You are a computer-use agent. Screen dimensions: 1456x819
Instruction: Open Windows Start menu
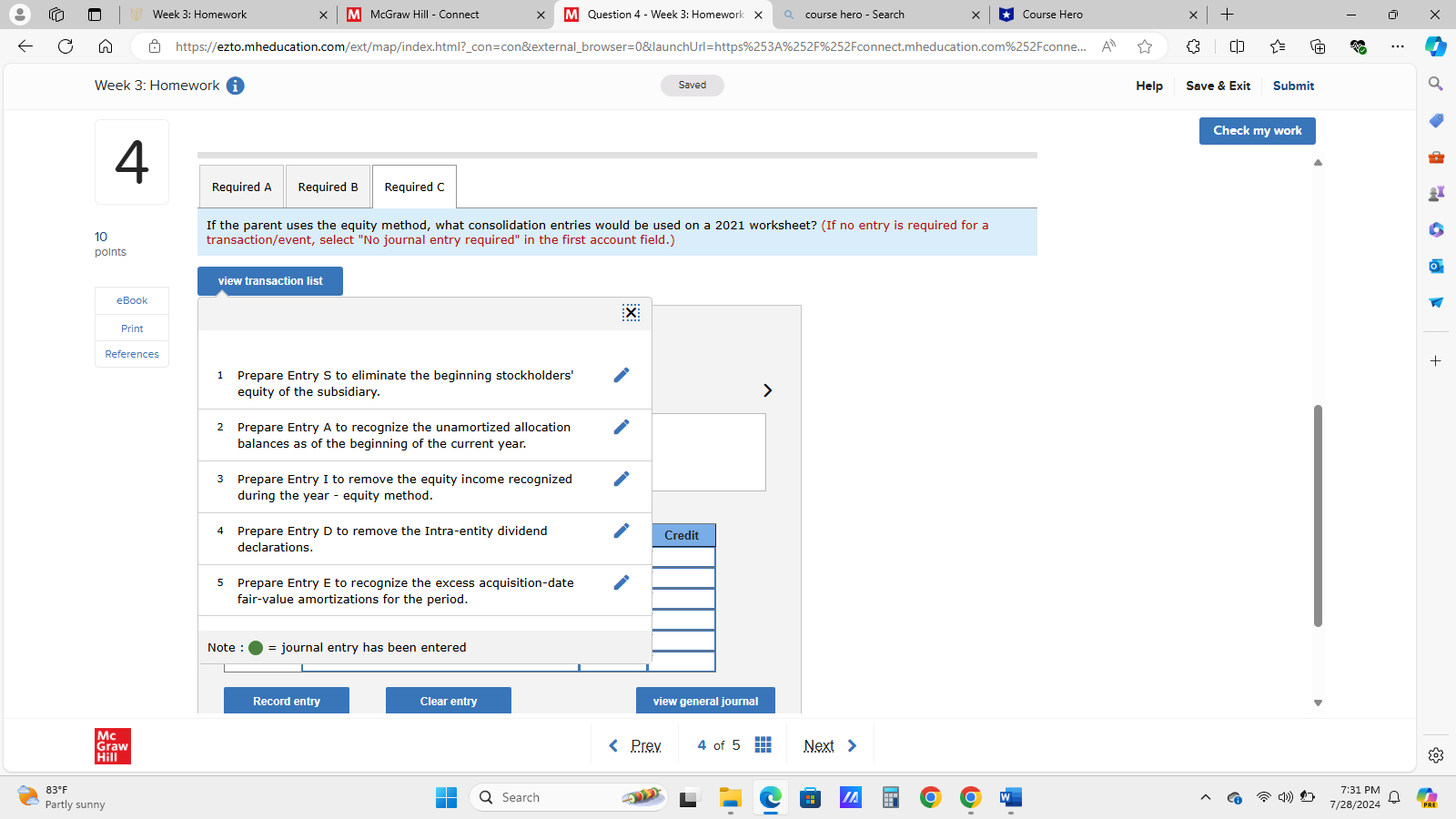click(x=447, y=798)
